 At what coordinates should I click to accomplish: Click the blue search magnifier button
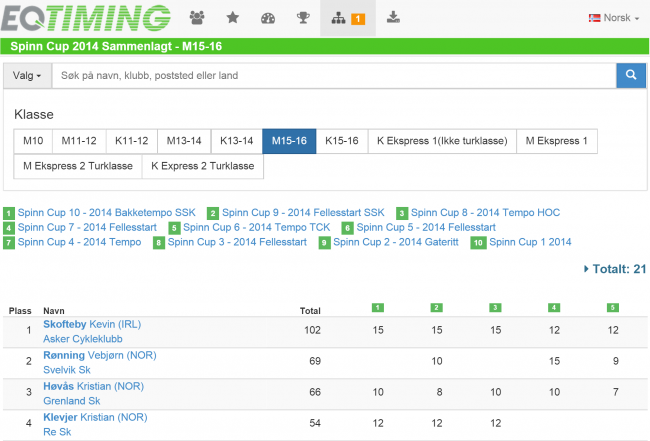pyautogui.click(x=631, y=75)
